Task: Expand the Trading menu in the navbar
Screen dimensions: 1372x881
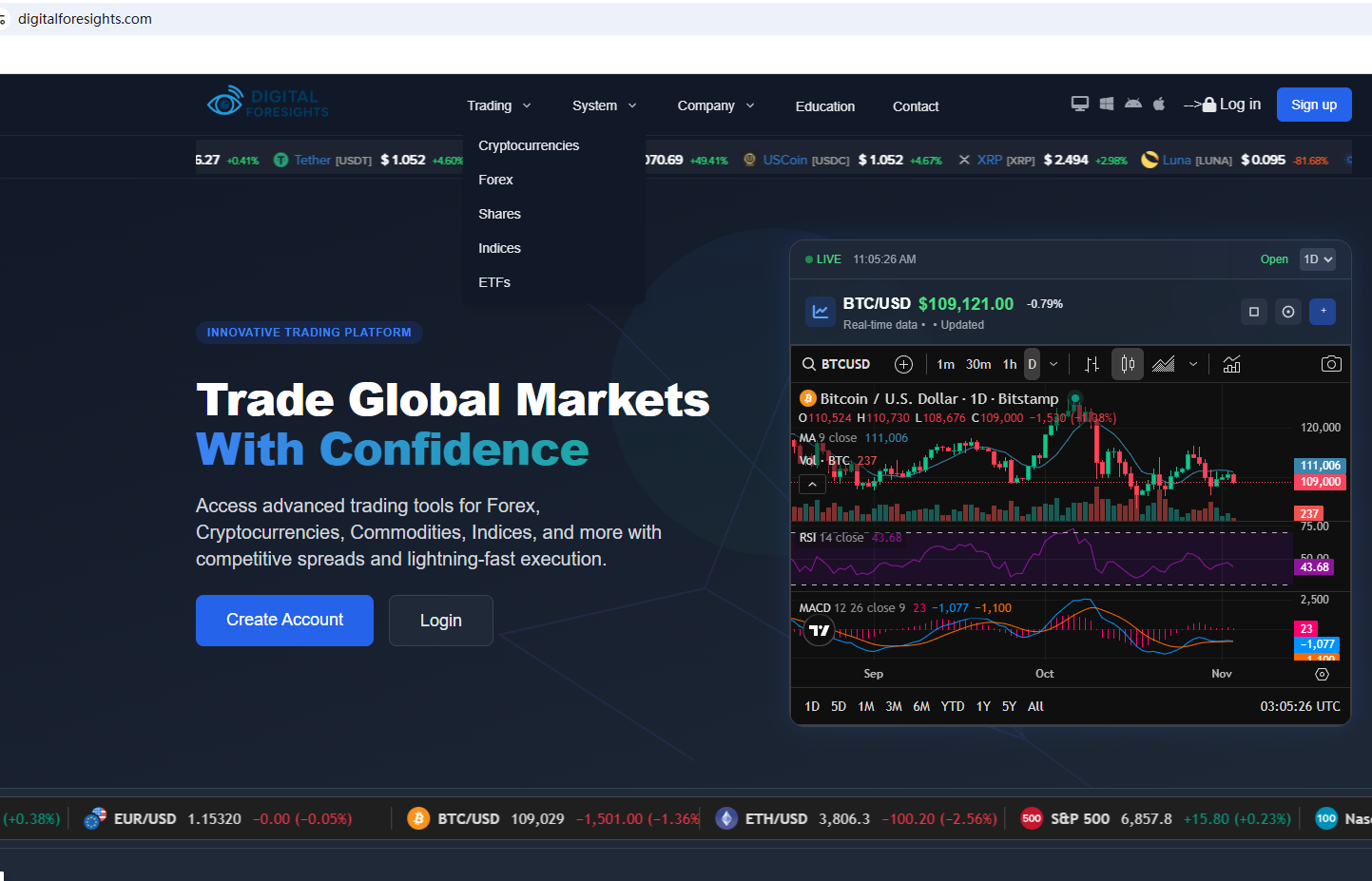Action: (499, 105)
